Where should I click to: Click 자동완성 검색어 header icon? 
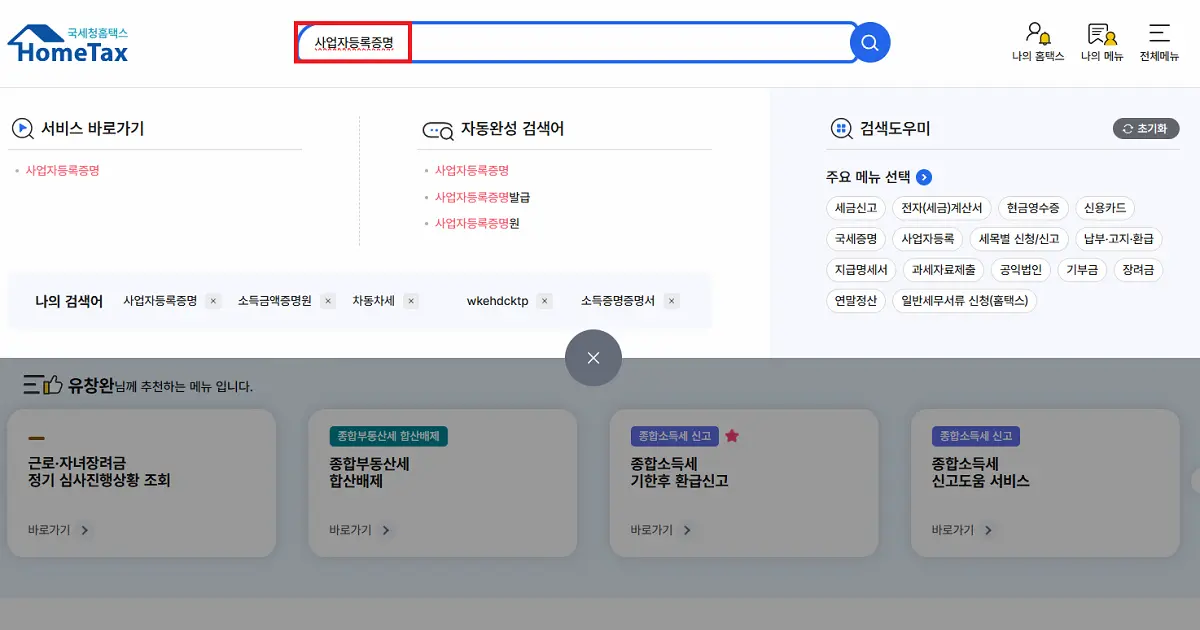[438, 130]
